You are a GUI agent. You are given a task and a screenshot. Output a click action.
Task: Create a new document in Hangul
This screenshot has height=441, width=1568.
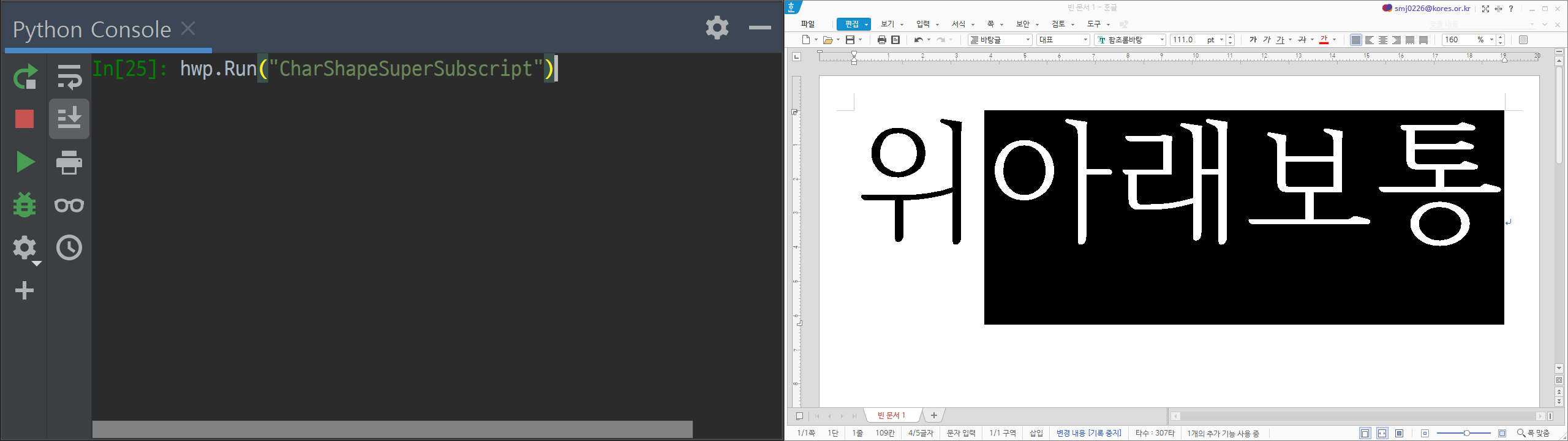pos(807,40)
